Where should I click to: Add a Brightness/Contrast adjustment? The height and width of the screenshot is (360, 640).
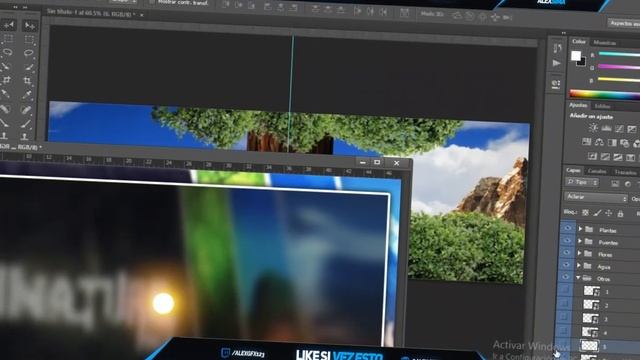point(593,128)
